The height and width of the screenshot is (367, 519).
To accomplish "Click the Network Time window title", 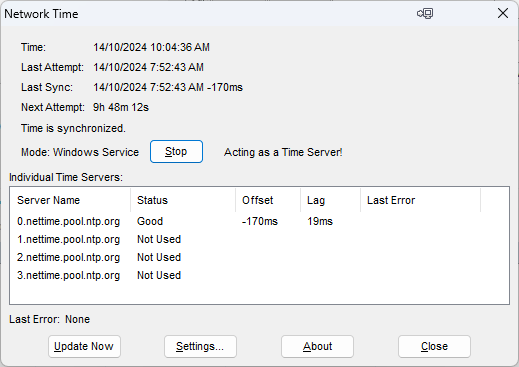I will coord(41,14).
